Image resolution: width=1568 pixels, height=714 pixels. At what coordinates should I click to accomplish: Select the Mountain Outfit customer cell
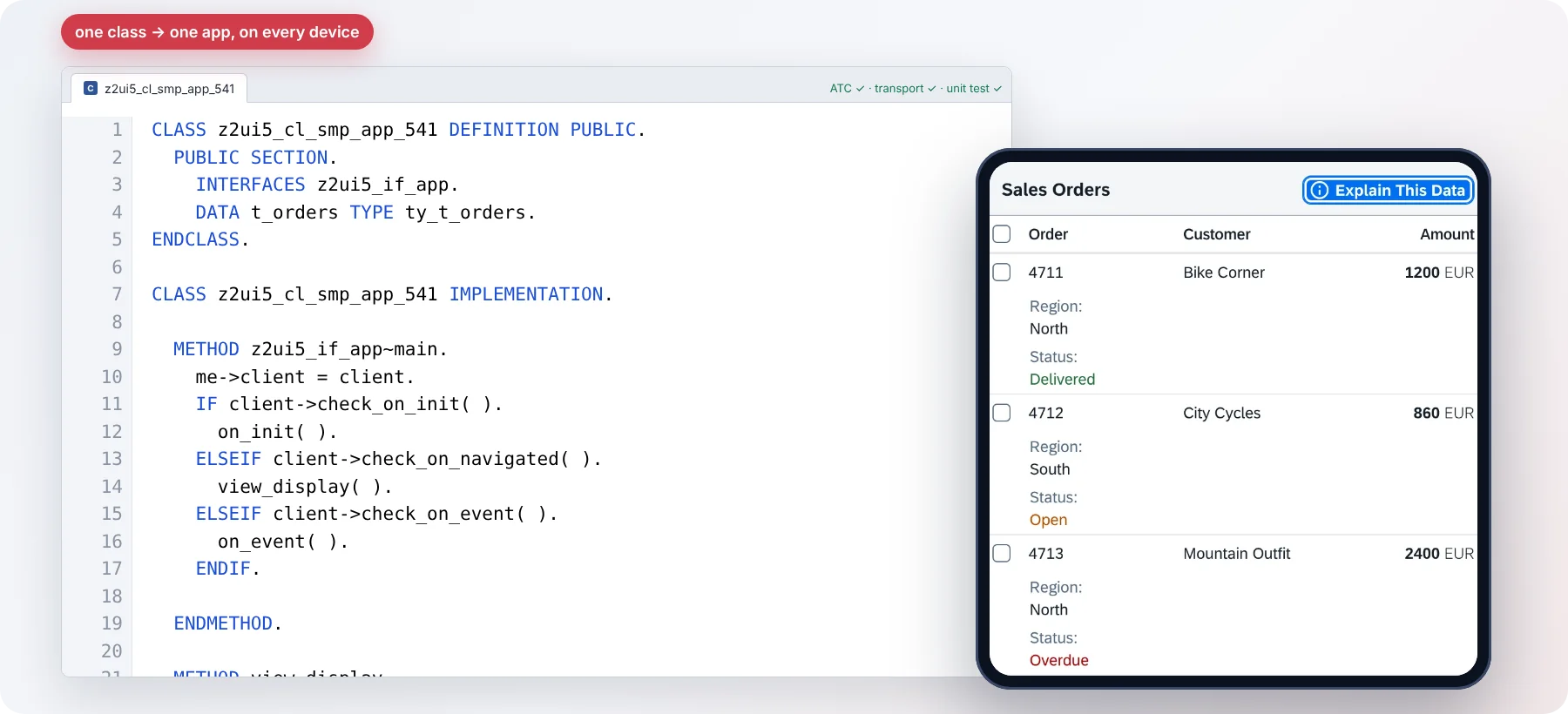point(1237,554)
